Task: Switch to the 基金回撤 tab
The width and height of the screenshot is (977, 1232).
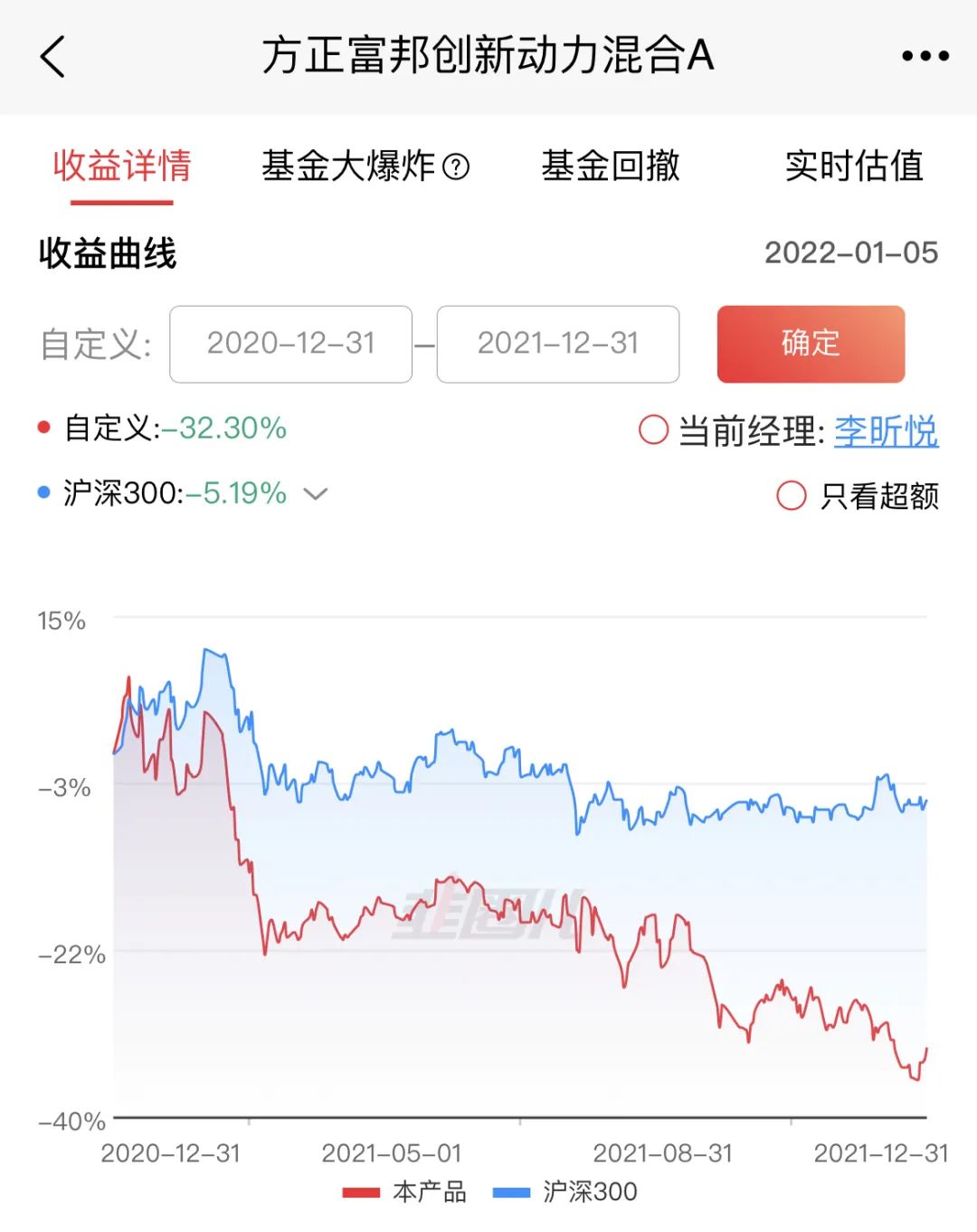Action: (611, 166)
